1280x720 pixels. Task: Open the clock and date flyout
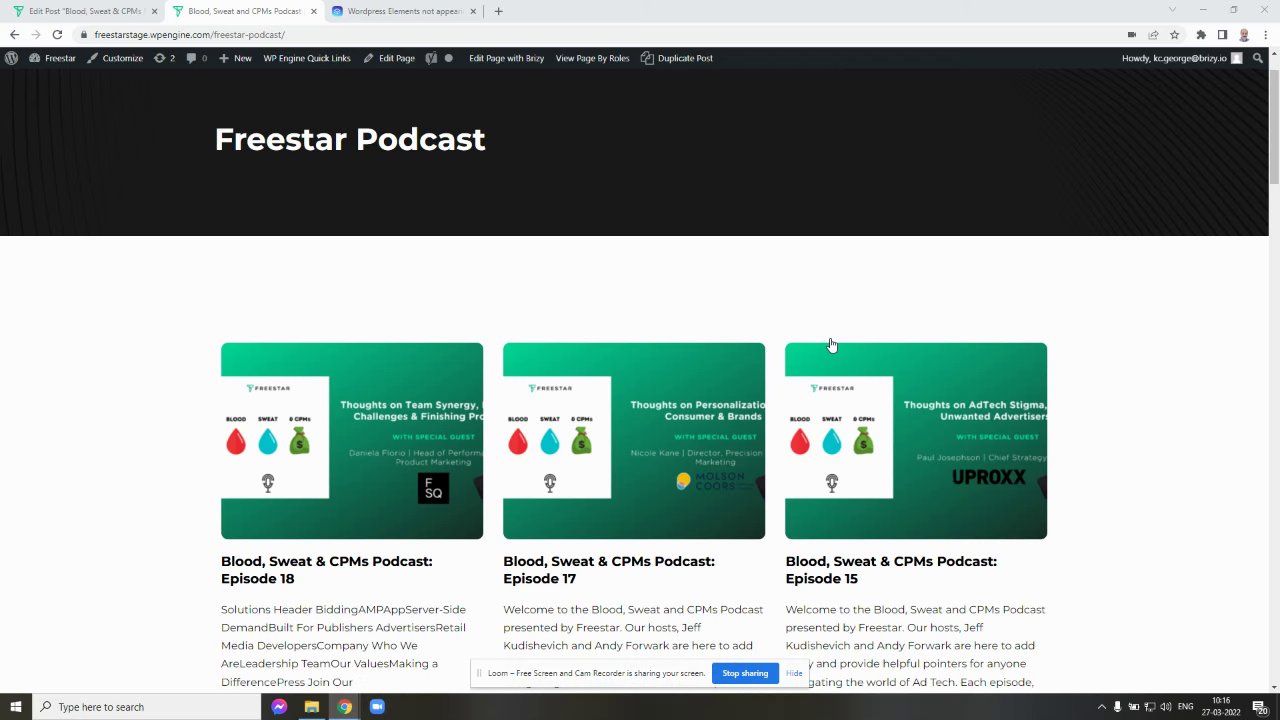[x=1221, y=707]
